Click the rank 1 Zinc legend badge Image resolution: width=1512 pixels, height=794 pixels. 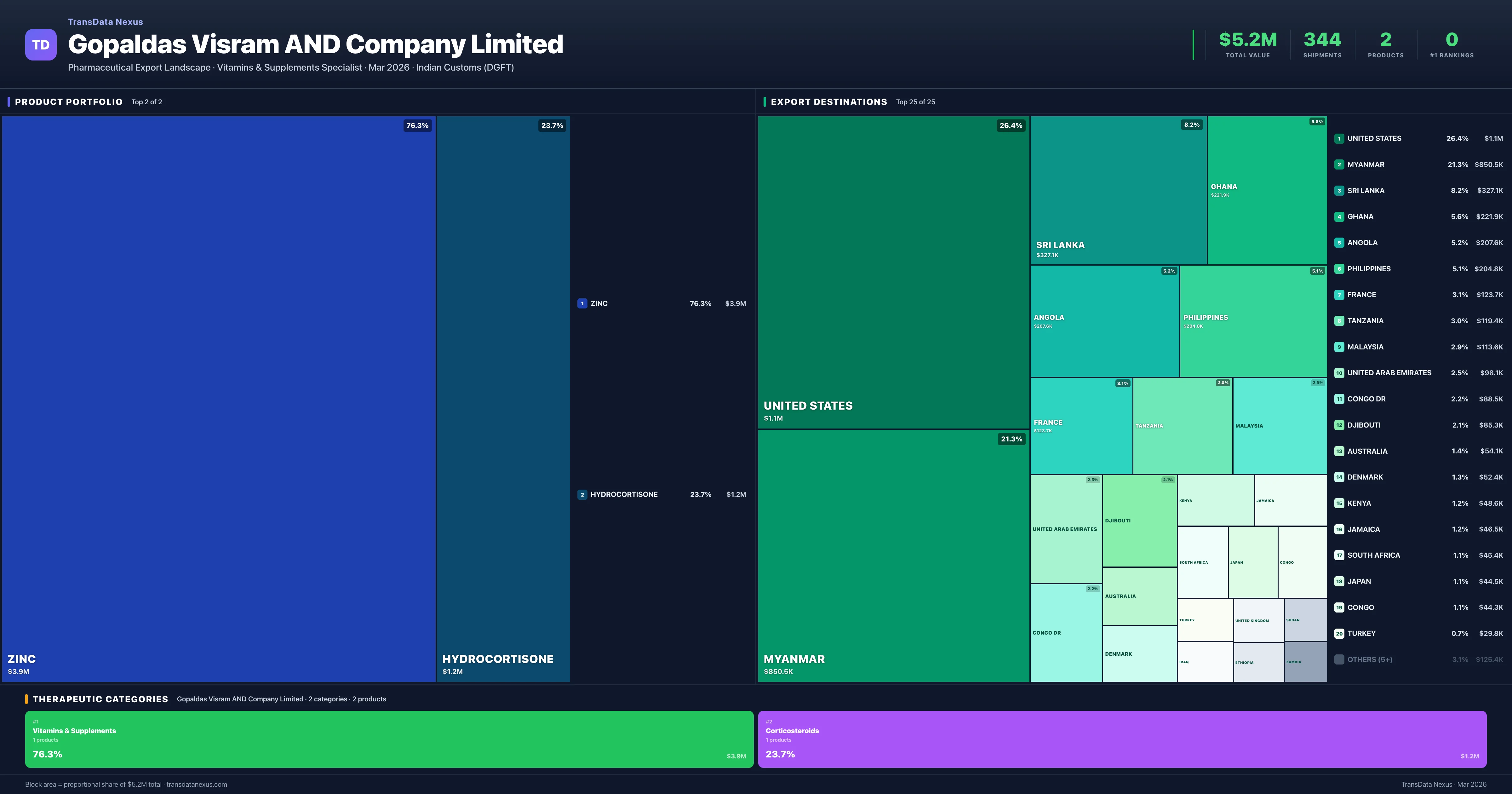(x=582, y=304)
